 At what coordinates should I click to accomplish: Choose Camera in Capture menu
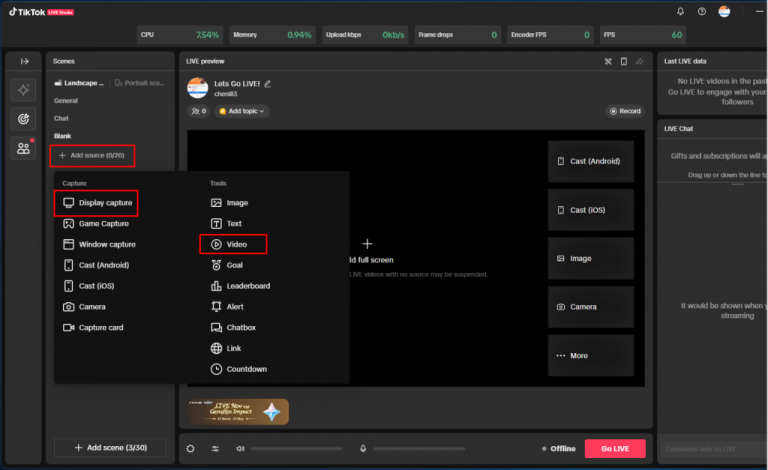click(84, 306)
